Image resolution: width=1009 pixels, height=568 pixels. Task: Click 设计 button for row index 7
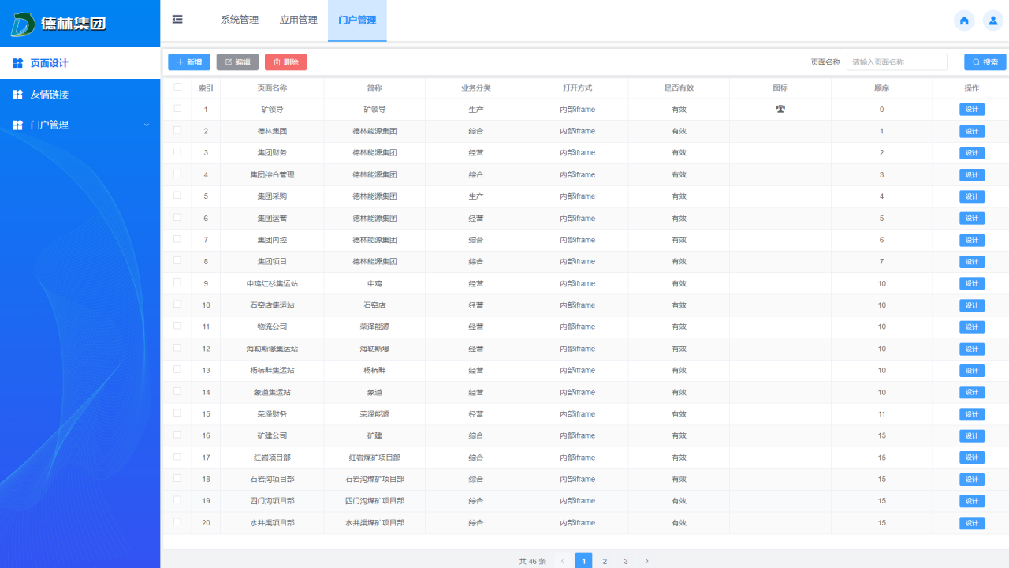972,240
